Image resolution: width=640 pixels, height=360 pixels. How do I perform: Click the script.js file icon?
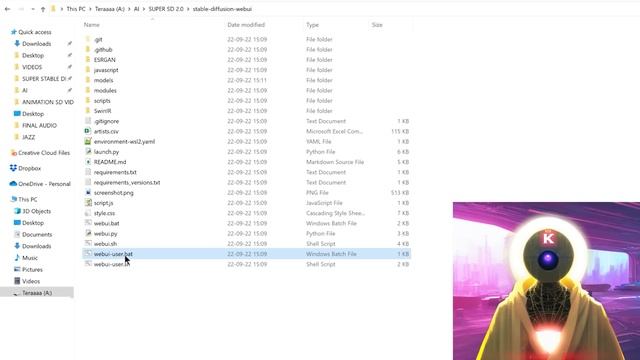(x=88, y=202)
